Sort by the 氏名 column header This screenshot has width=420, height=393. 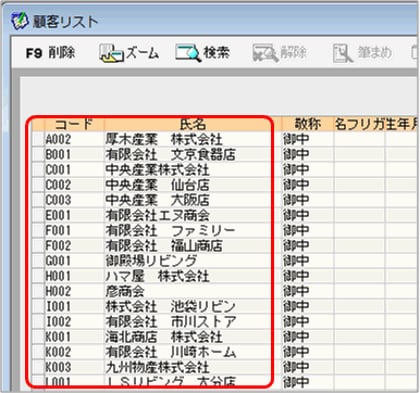pyautogui.click(x=193, y=124)
